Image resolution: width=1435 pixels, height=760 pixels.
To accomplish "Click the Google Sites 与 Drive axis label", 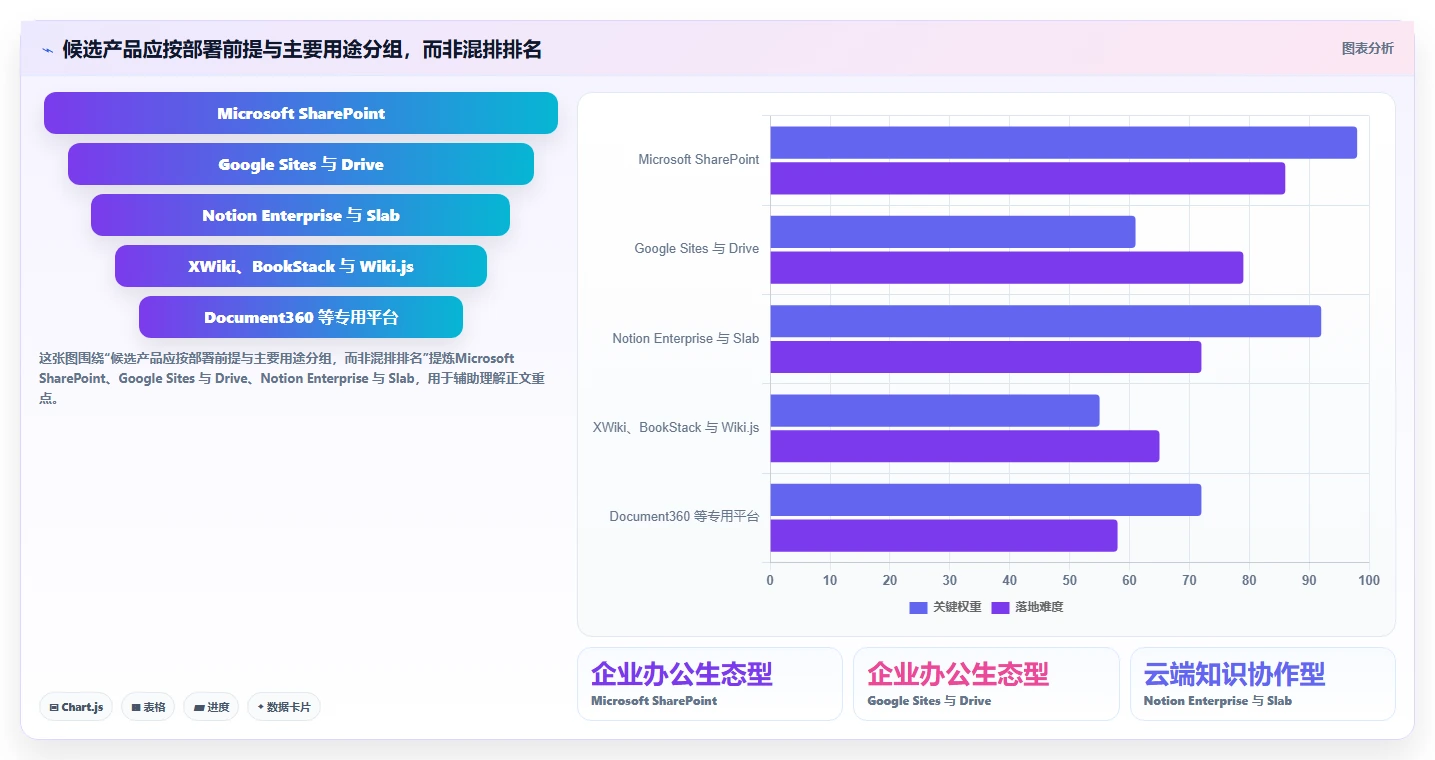I will coord(697,248).
